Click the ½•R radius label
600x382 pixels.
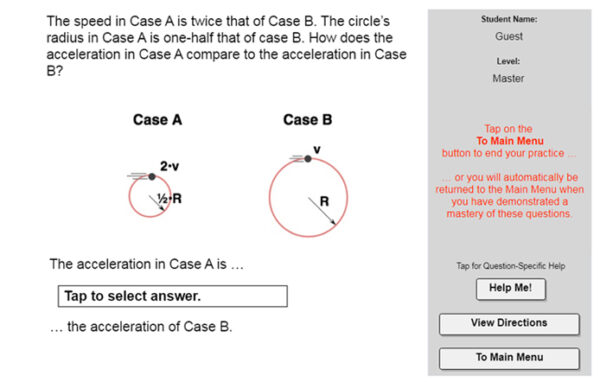[170, 199]
